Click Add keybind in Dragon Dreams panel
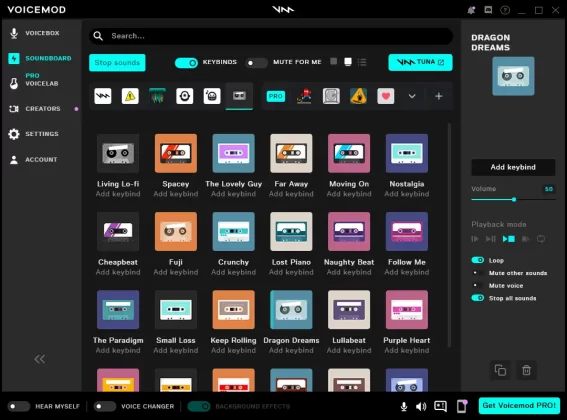 click(513, 167)
